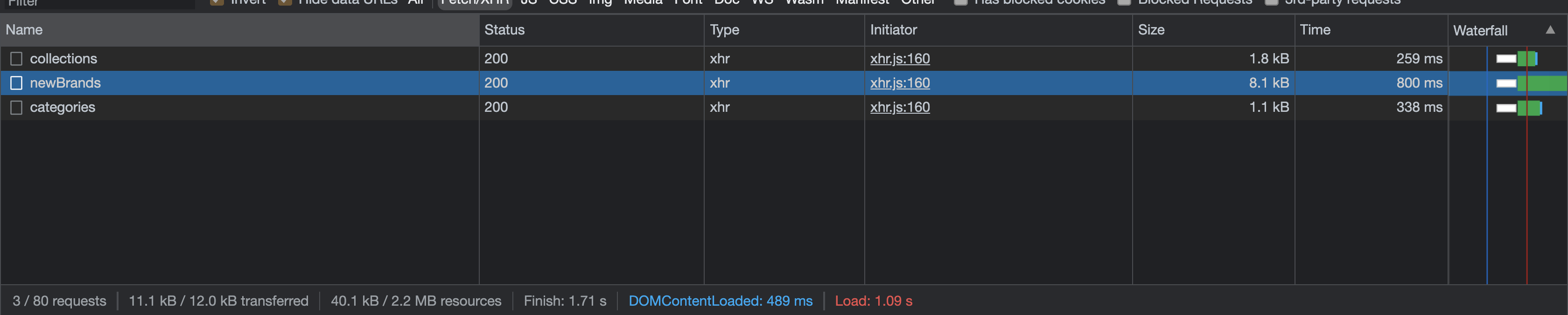Viewport: 1568px width, 315px height.
Task: Click the file icon beside newBrands request
Action: tap(16, 82)
